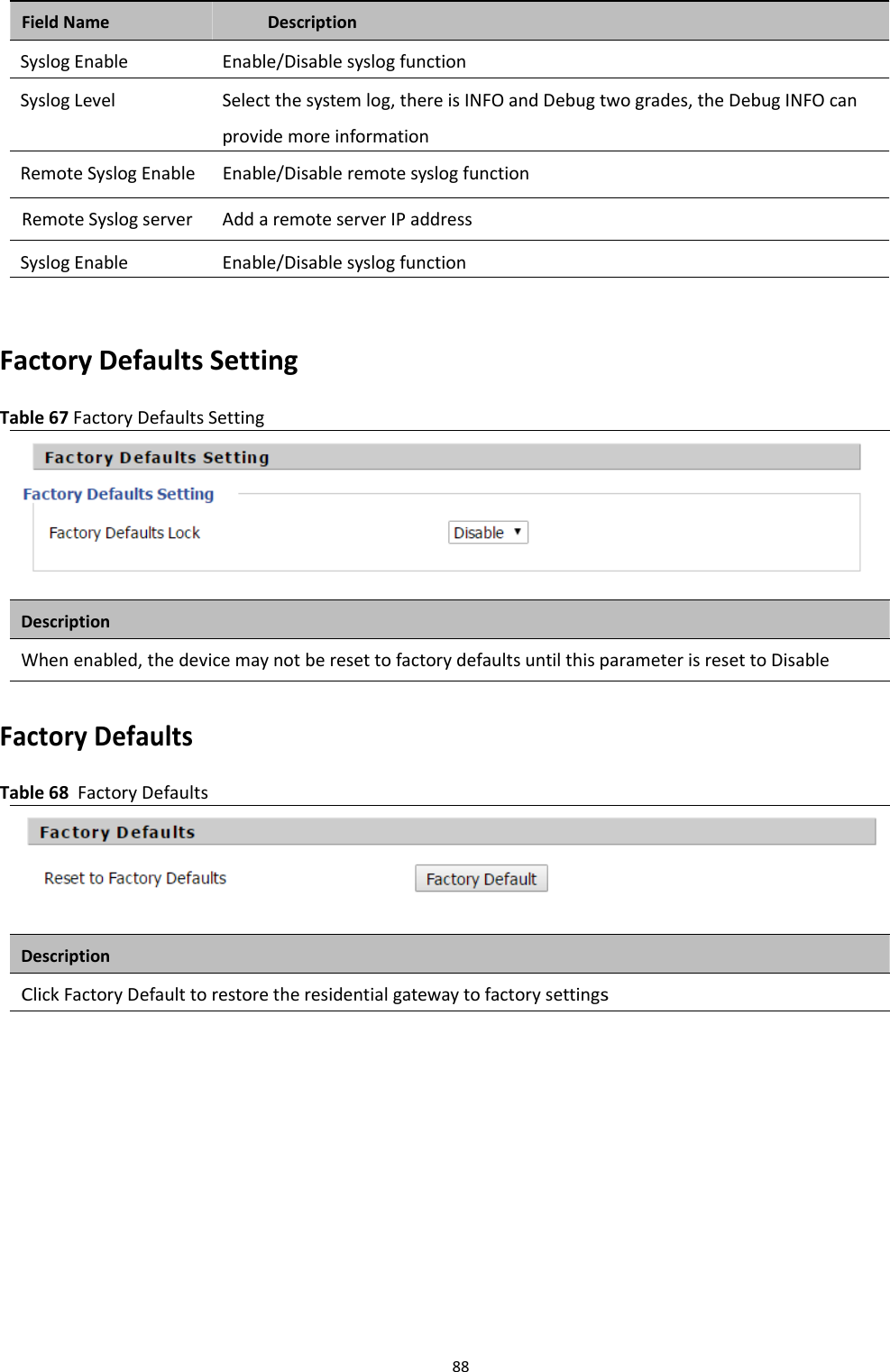Click the Factory Default button
The image size is (890, 1372).
pos(482,877)
